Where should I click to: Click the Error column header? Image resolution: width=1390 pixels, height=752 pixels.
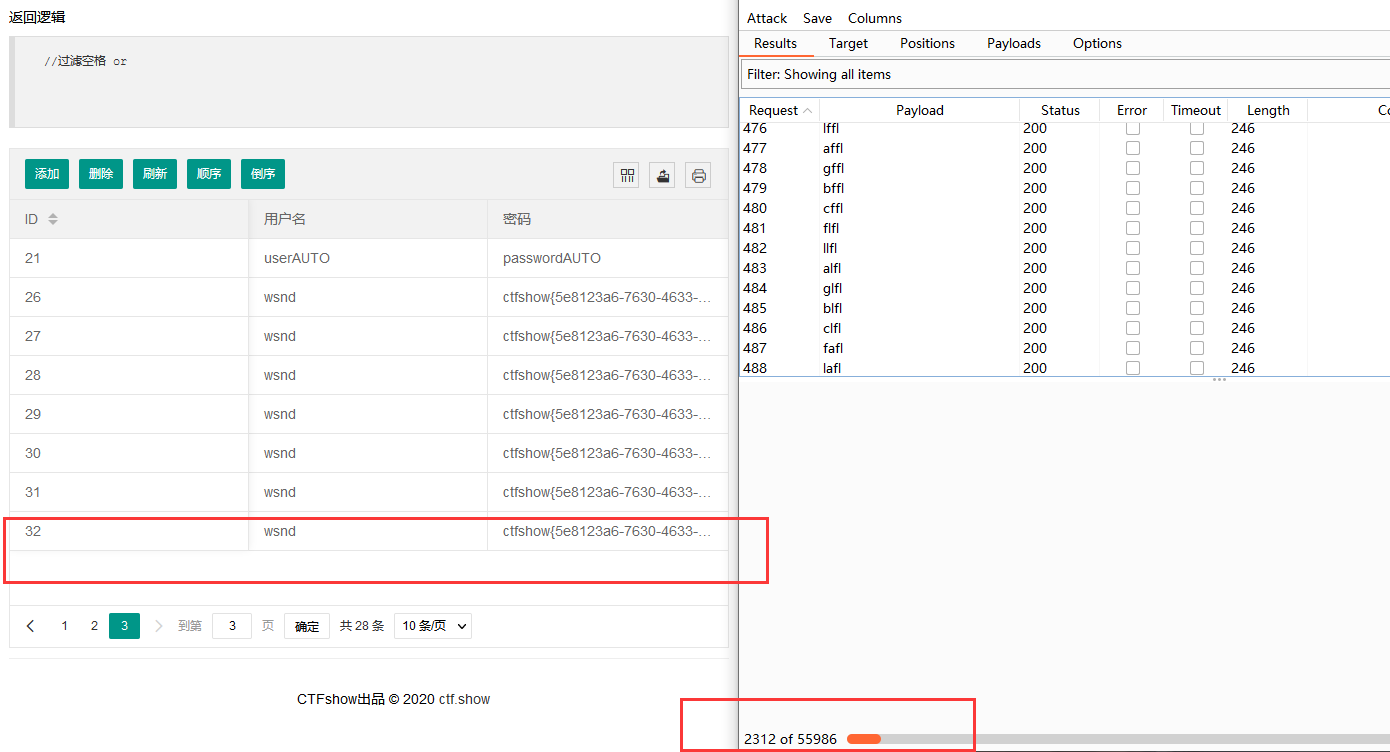click(x=1132, y=110)
